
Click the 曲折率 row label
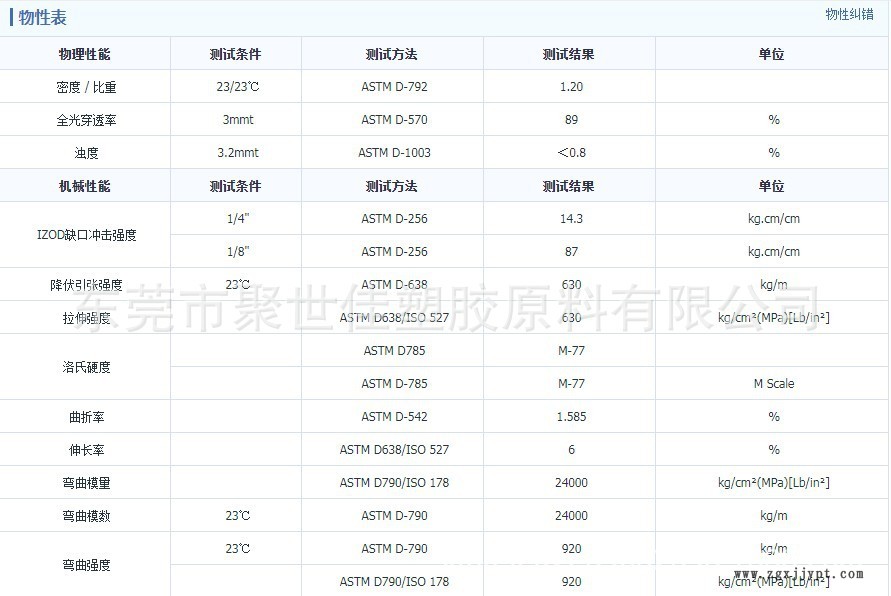[85, 416]
